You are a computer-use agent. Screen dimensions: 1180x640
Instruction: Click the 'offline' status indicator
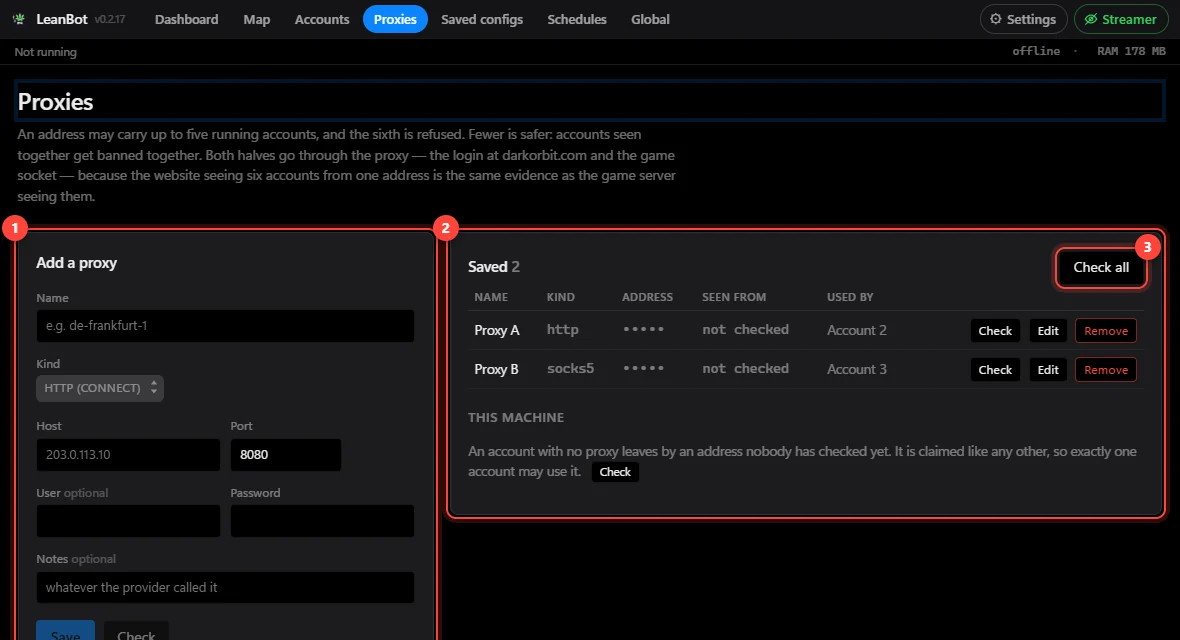[1036, 51]
